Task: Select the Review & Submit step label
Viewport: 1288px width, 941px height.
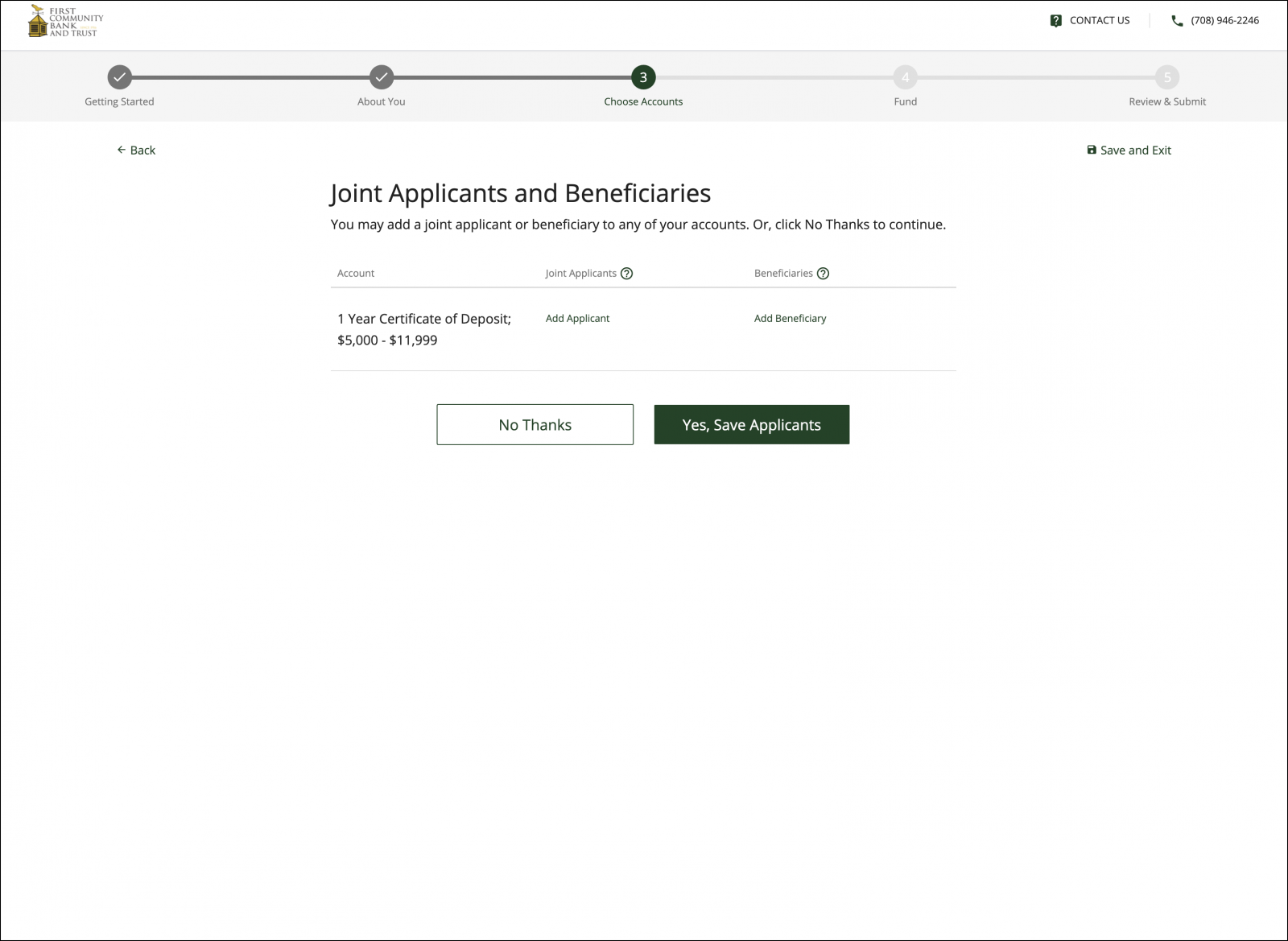Action: pos(1167,101)
